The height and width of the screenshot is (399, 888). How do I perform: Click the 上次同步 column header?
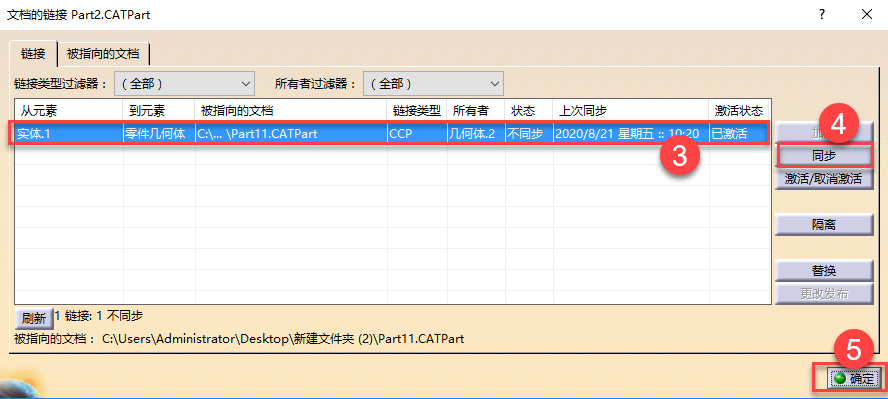(631, 110)
